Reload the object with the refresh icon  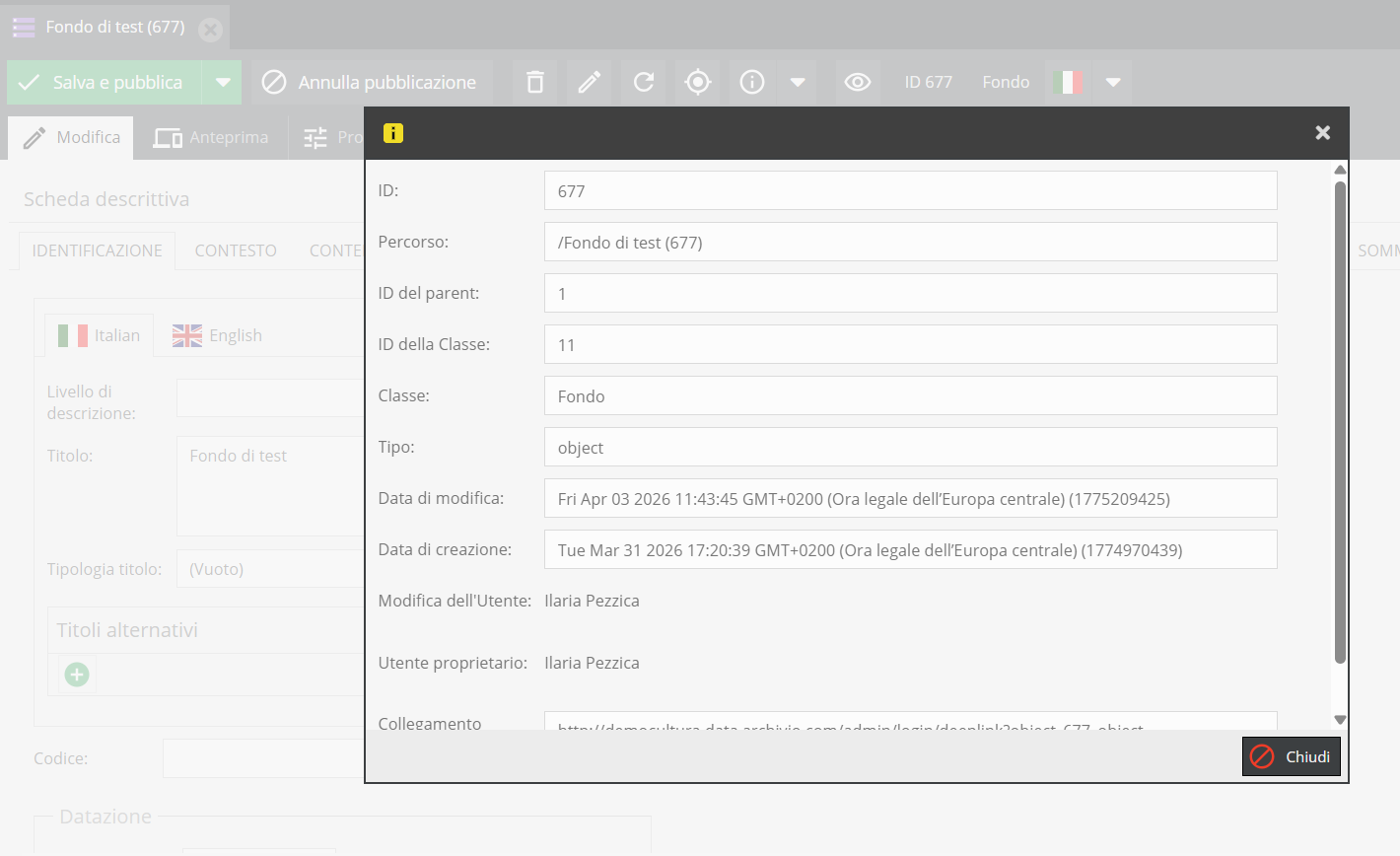644,83
